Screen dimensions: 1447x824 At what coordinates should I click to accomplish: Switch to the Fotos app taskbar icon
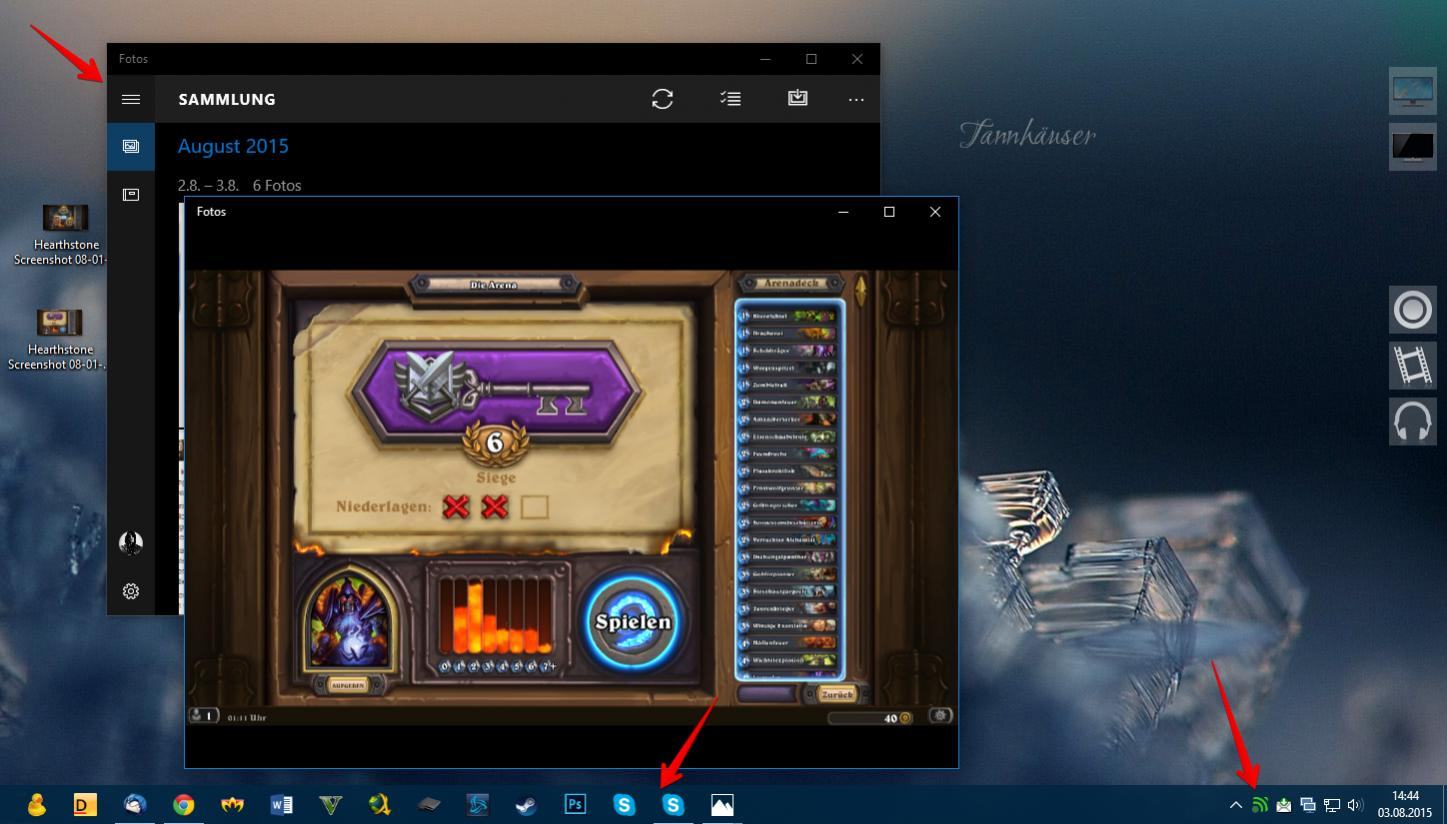point(722,804)
